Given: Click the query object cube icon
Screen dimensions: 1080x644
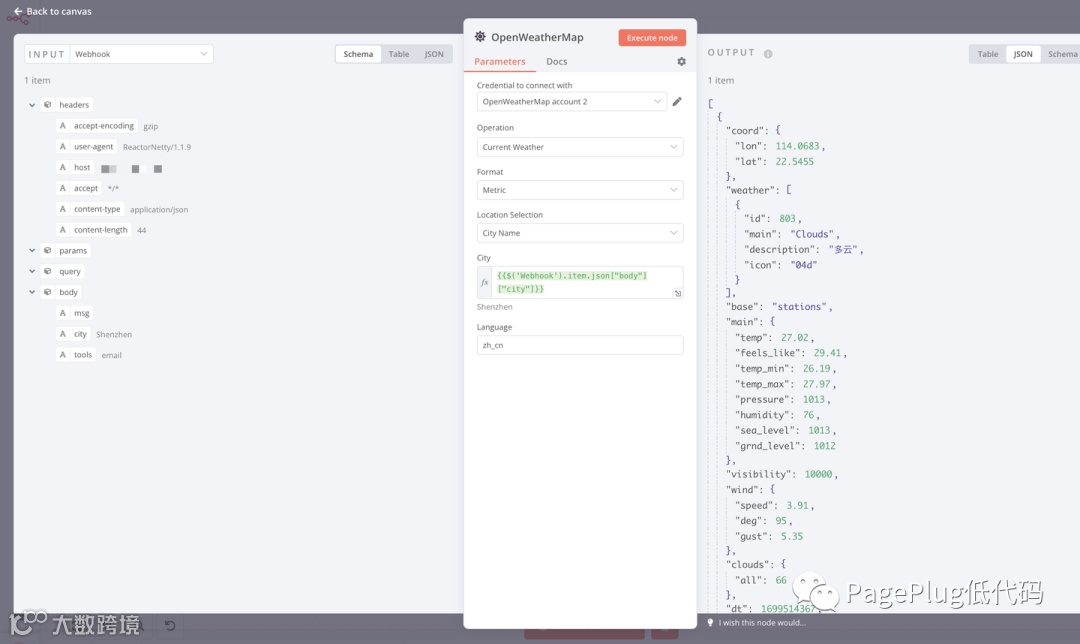Looking at the screenshot, I should pos(48,271).
